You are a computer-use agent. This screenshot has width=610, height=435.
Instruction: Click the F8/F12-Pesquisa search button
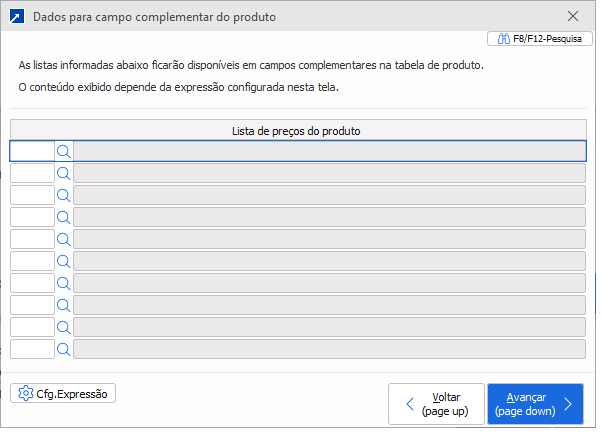click(538, 39)
